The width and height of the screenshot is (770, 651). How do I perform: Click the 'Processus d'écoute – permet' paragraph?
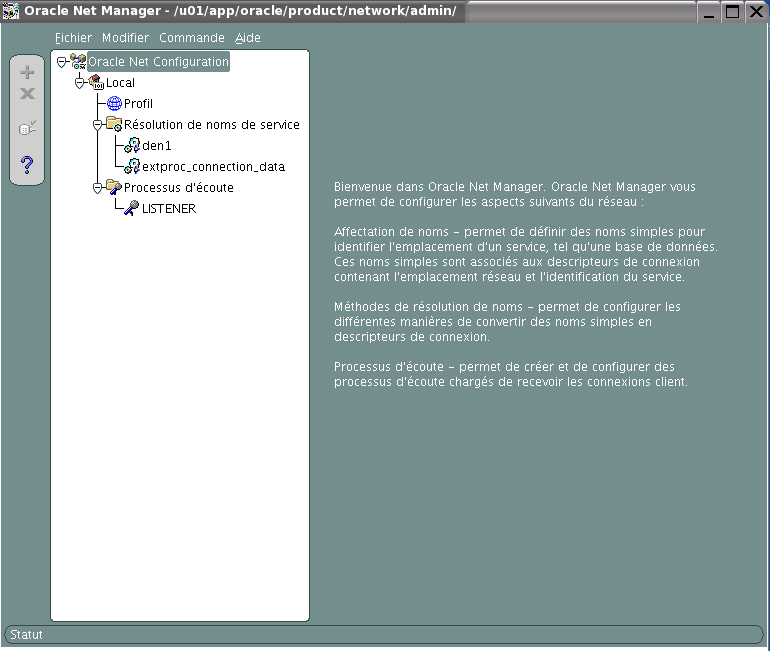click(x=511, y=374)
